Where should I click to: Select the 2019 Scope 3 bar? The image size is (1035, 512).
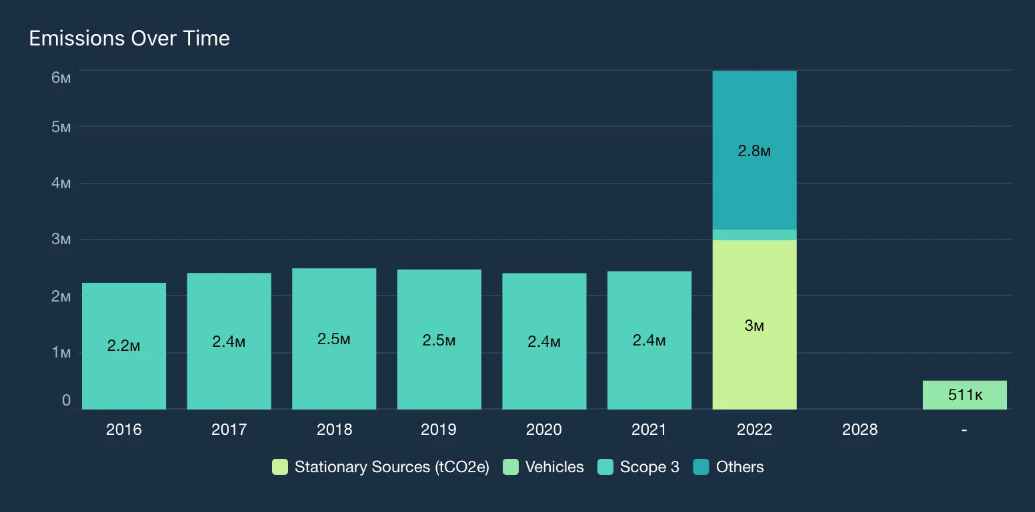[x=439, y=340]
